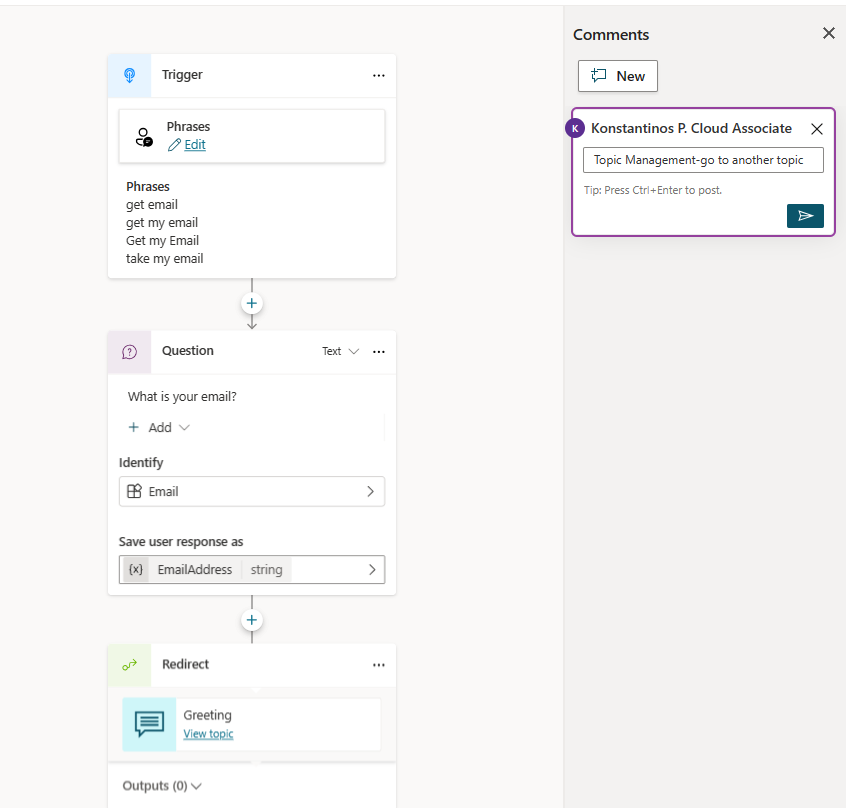The height and width of the screenshot is (808, 846).
Task: Expand the Add dropdown under question message
Action: pos(159,427)
